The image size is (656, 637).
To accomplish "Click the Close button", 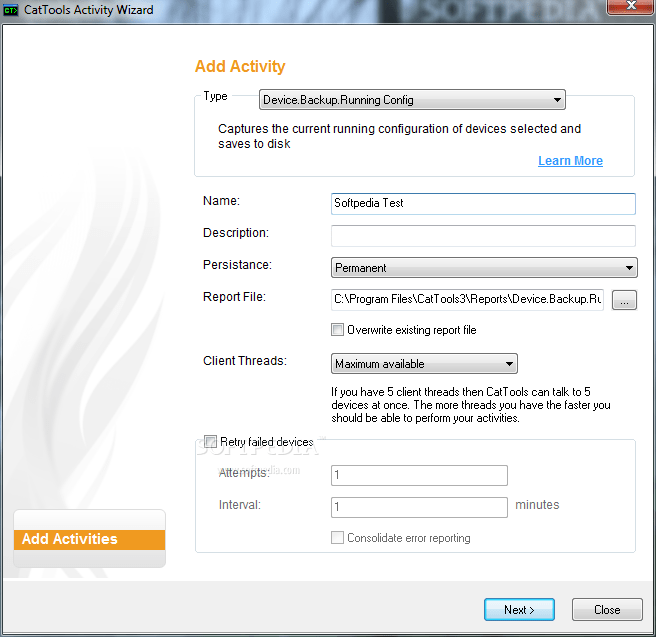I will pyautogui.click(x=607, y=609).
